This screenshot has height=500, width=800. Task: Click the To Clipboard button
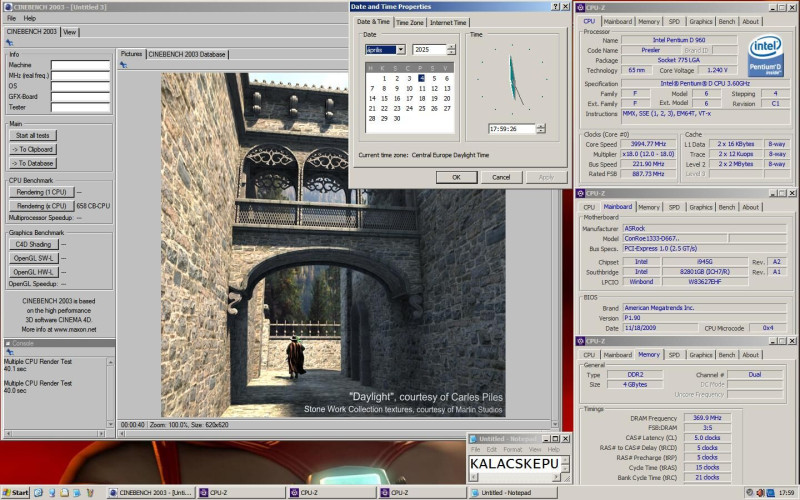pos(33,149)
